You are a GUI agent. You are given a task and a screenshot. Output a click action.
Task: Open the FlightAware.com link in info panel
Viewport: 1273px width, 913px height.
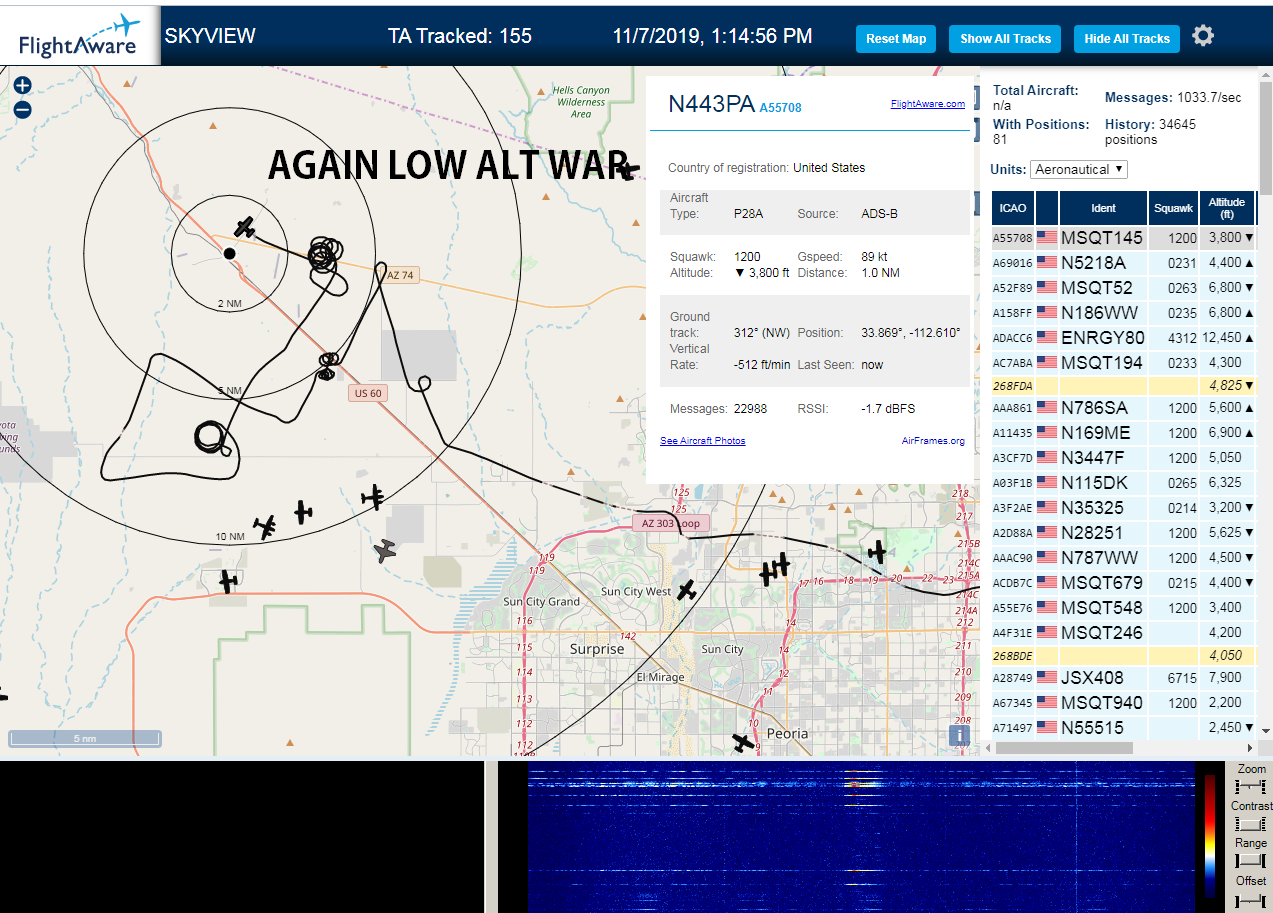pos(928,104)
